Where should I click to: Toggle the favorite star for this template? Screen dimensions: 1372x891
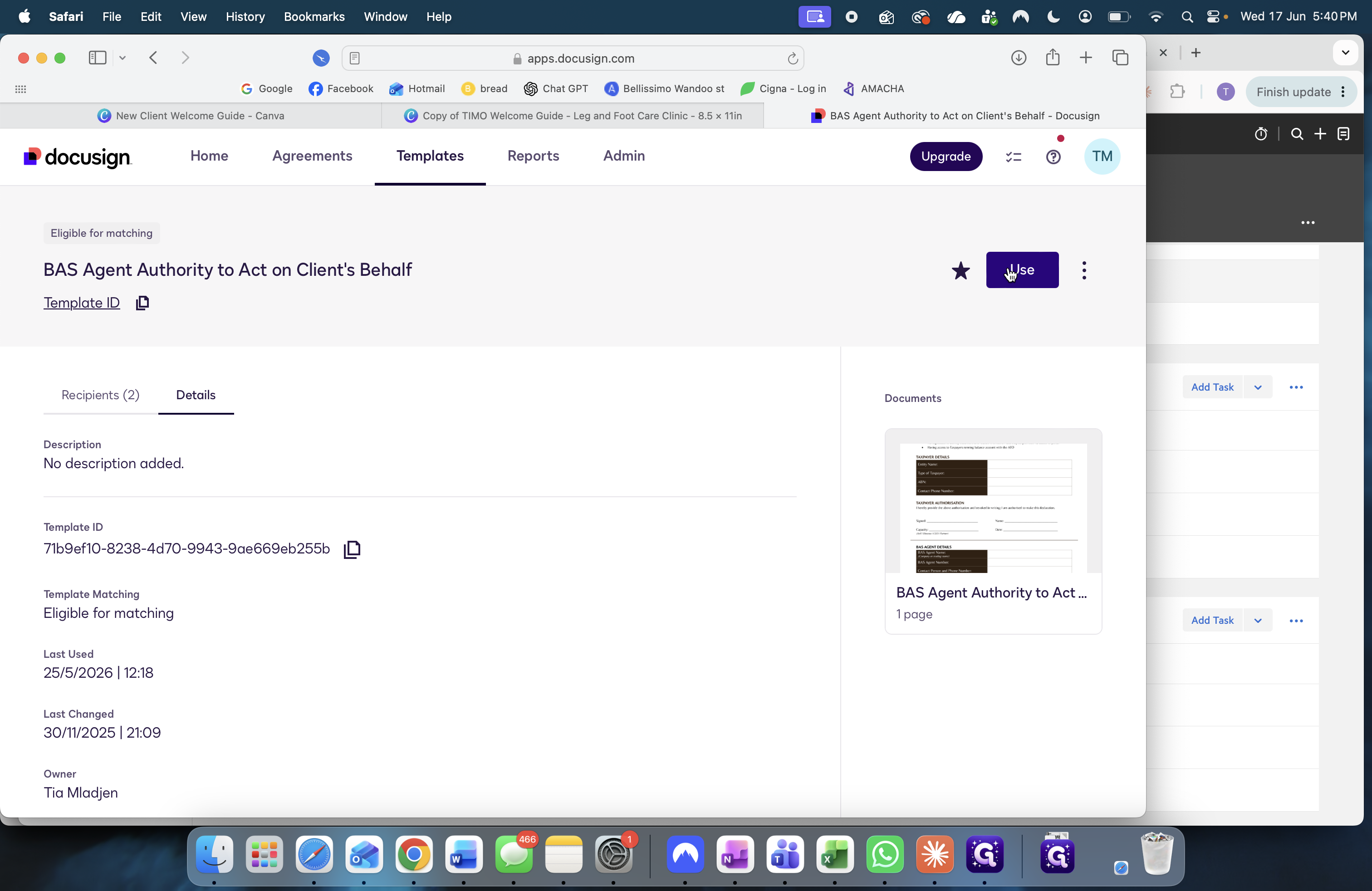coord(960,270)
